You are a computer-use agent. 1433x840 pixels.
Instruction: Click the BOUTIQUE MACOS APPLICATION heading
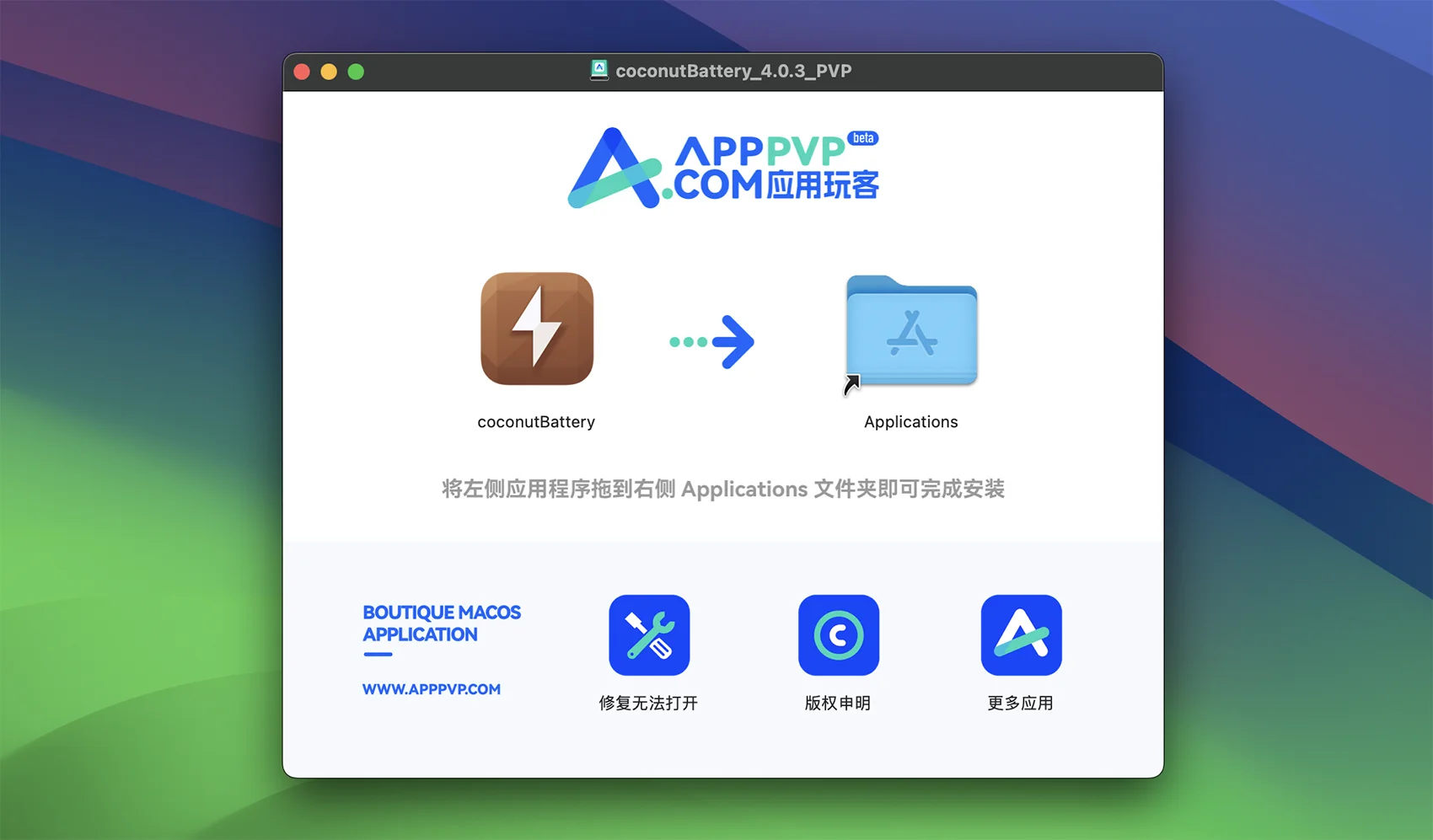pos(442,623)
